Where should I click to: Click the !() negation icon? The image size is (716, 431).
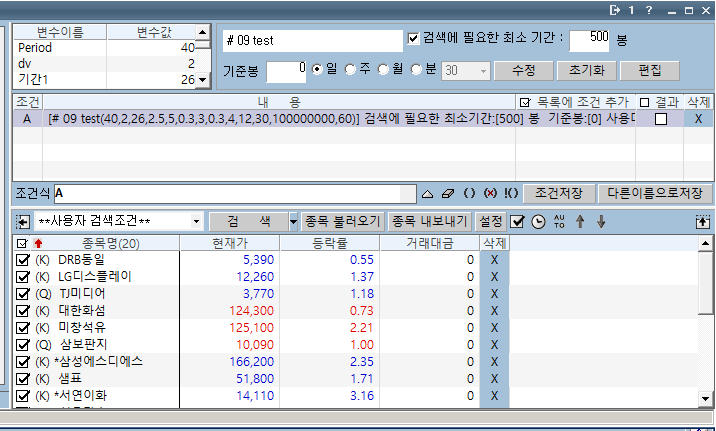click(511, 194)
